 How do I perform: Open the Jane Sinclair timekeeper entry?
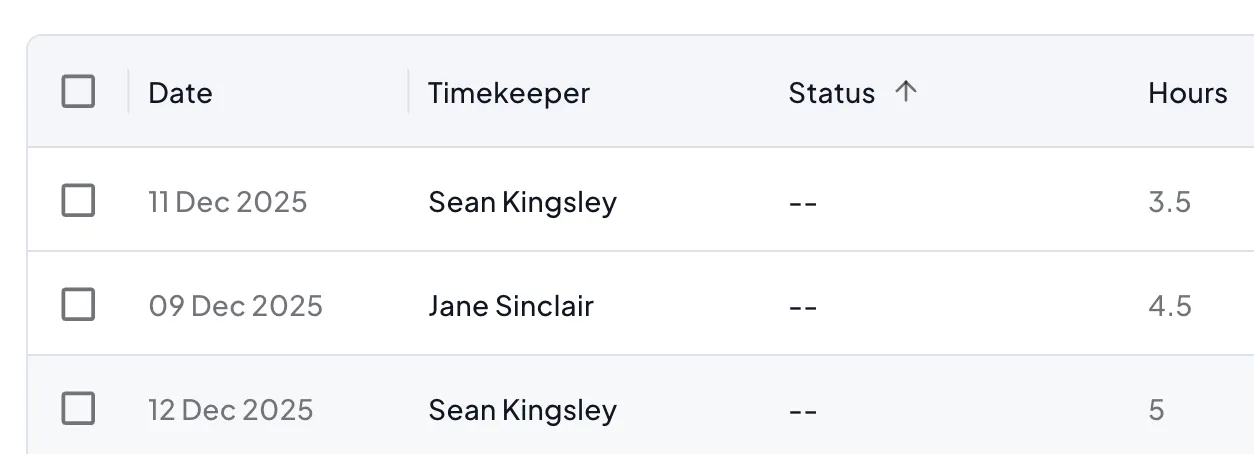pos(510,305)
